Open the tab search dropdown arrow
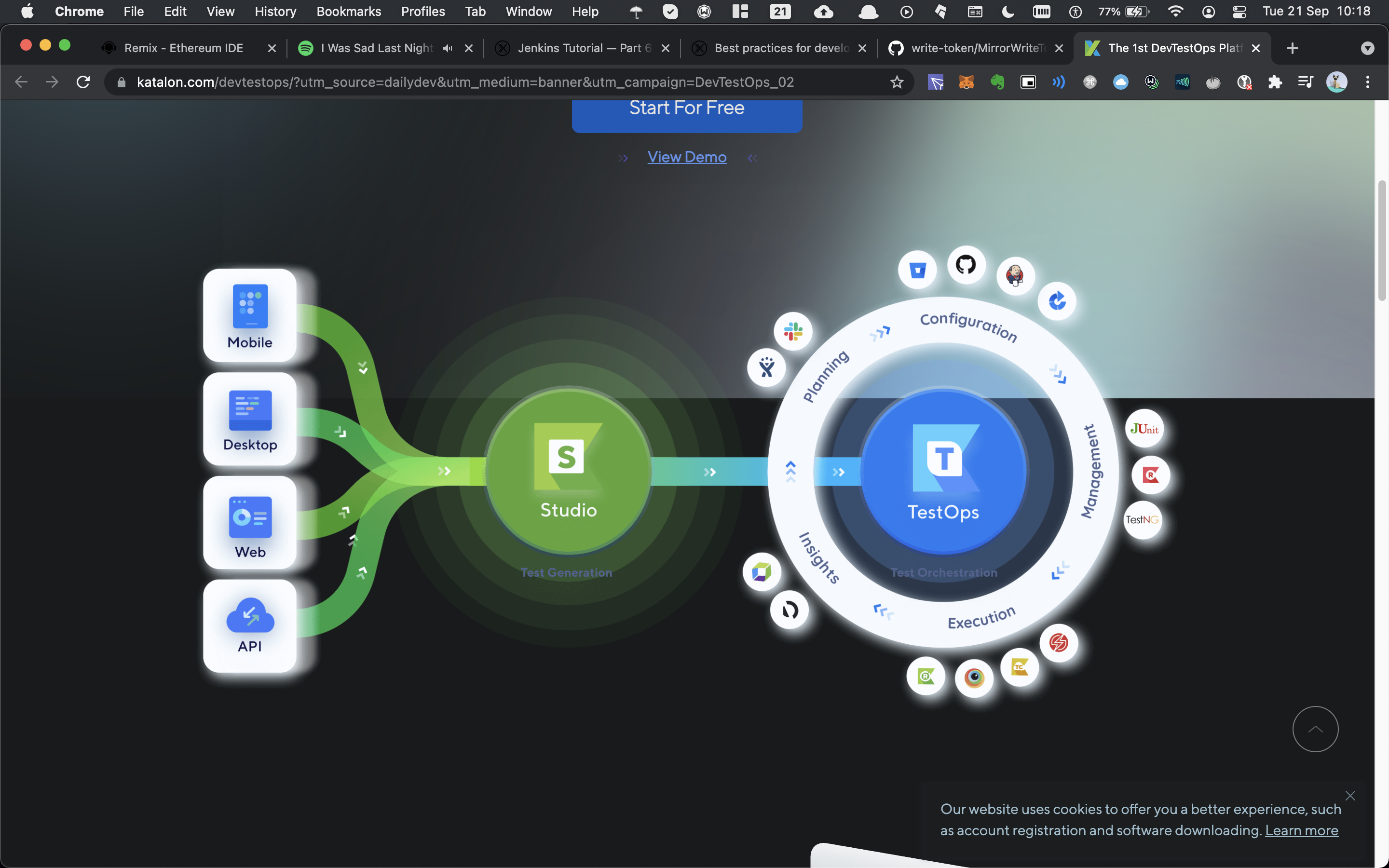Screen dimensions: 1389x868 coord(1367,48)
